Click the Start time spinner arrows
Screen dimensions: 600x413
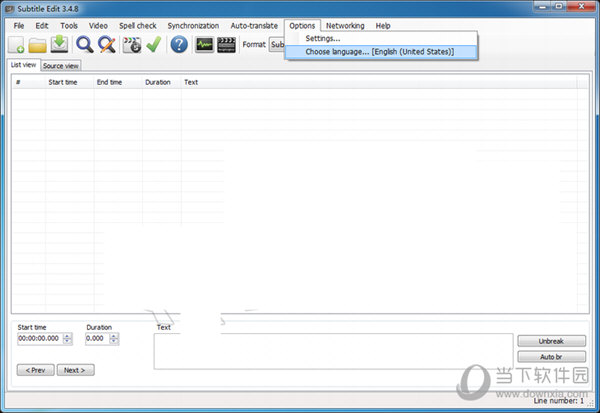[x=67, y=338]
